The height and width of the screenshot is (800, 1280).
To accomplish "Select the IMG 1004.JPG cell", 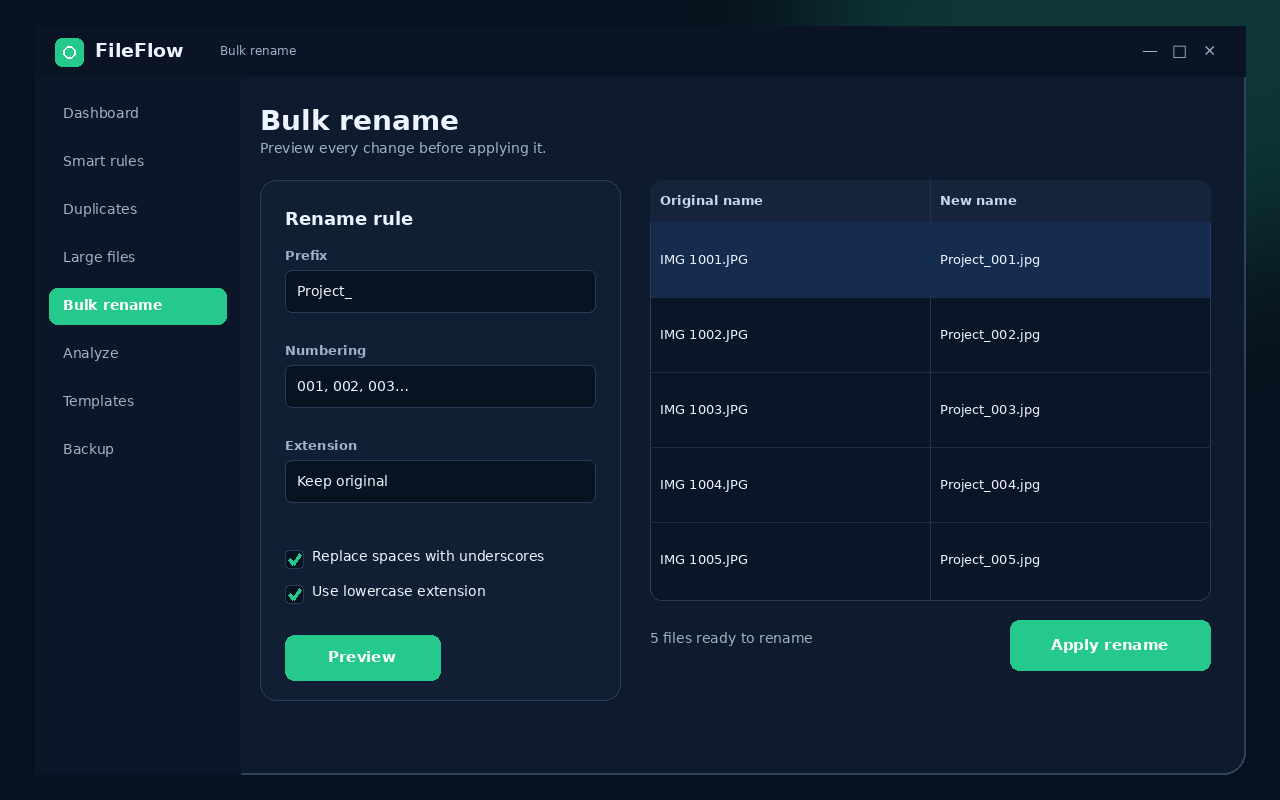I will pyautogui.click(x=790, y=485).
